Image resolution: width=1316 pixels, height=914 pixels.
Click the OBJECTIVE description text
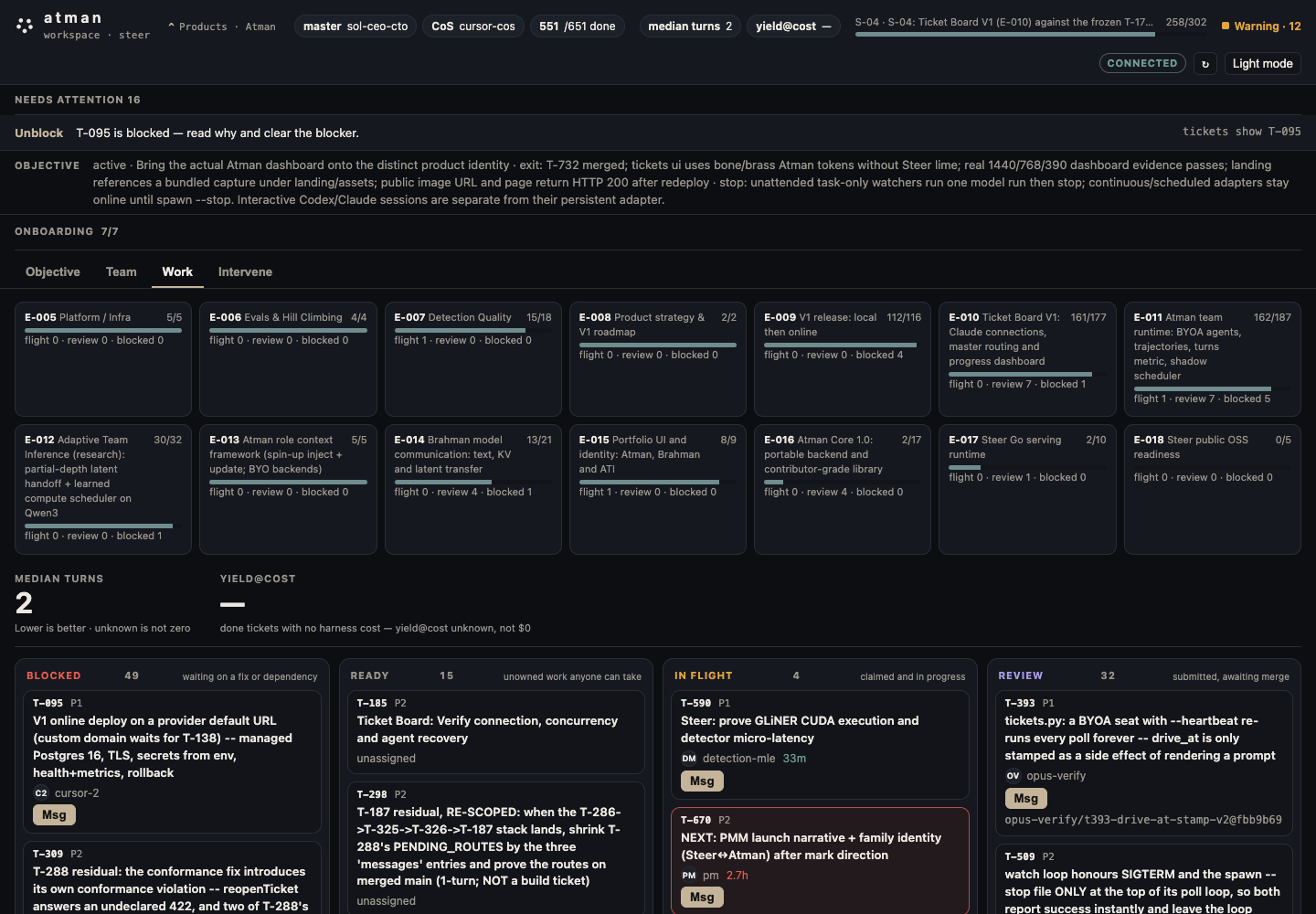pos(691,183)
